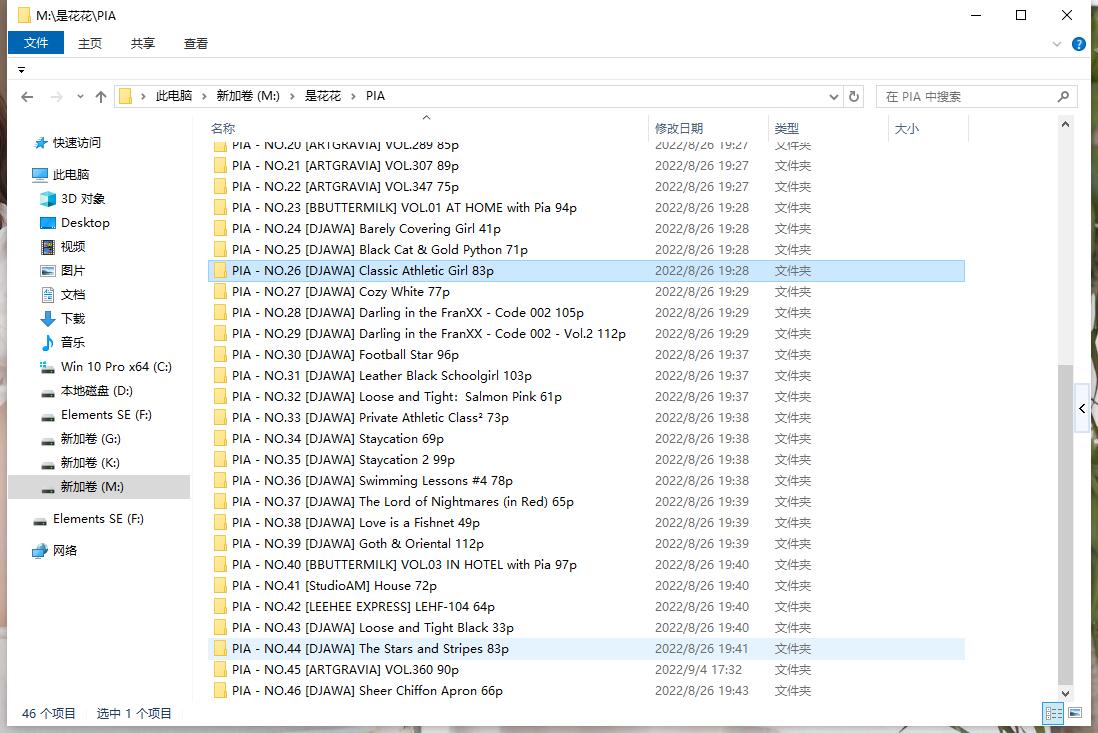Switch to the 共享 ribbon tab
1098x733 pixels.
coord(142,43)
